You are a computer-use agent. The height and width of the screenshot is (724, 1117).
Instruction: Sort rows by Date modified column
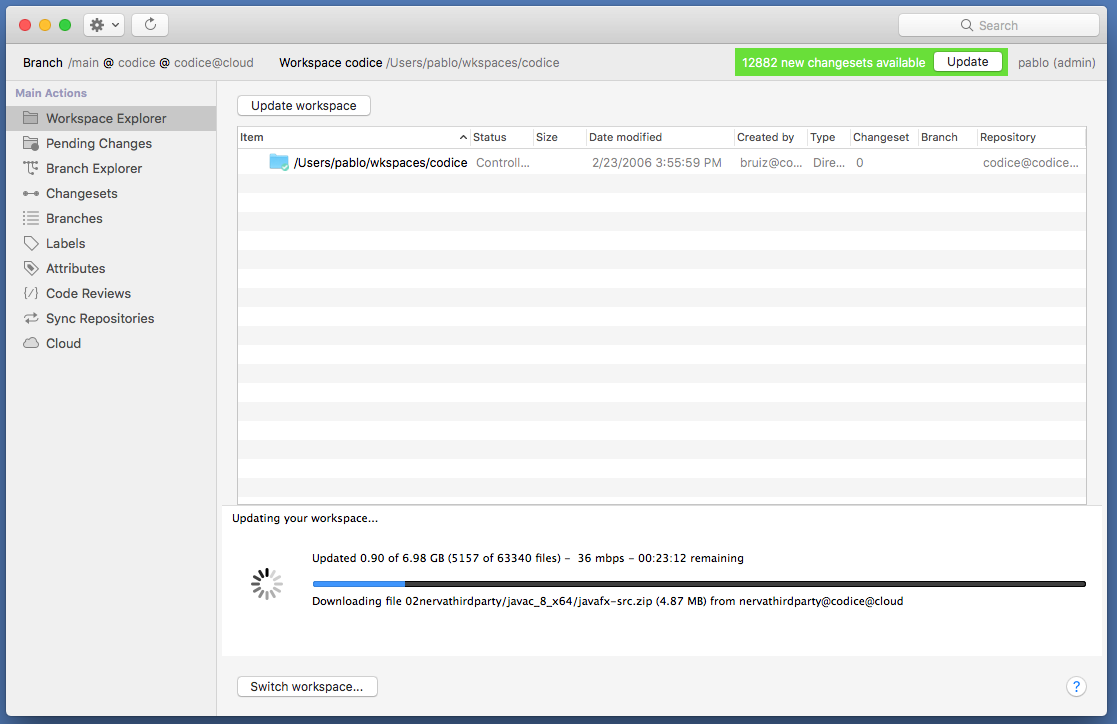click(x=627, y=137)
